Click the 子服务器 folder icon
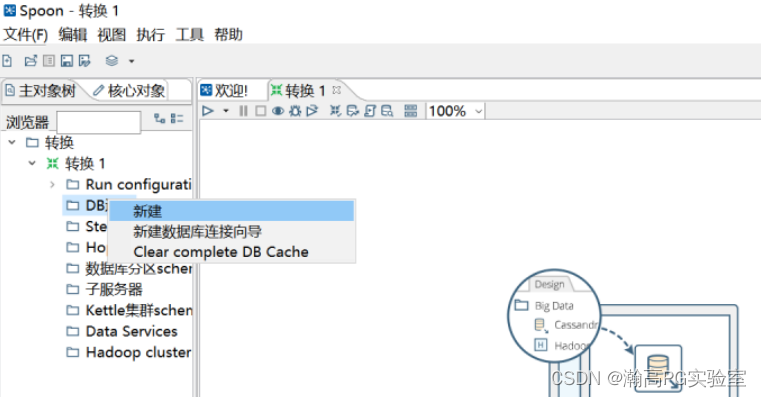Image resolution: width=761 pixels, height=397 pixels. [72, 289]
